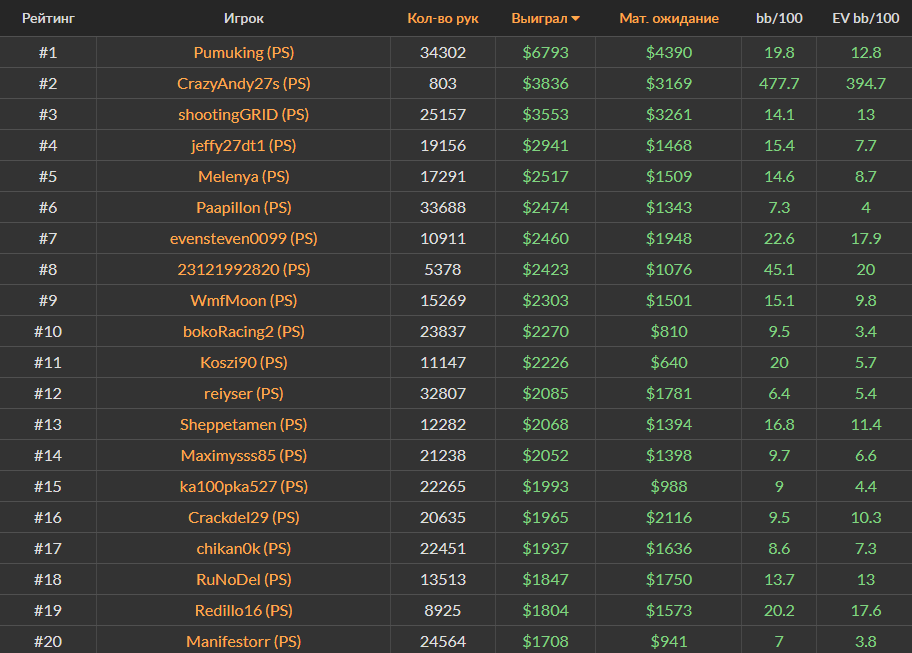912x653 pixels.
Task: Open evensteven0099 (PS) profile
Action: pyautogui.click(x=243, y=238)
